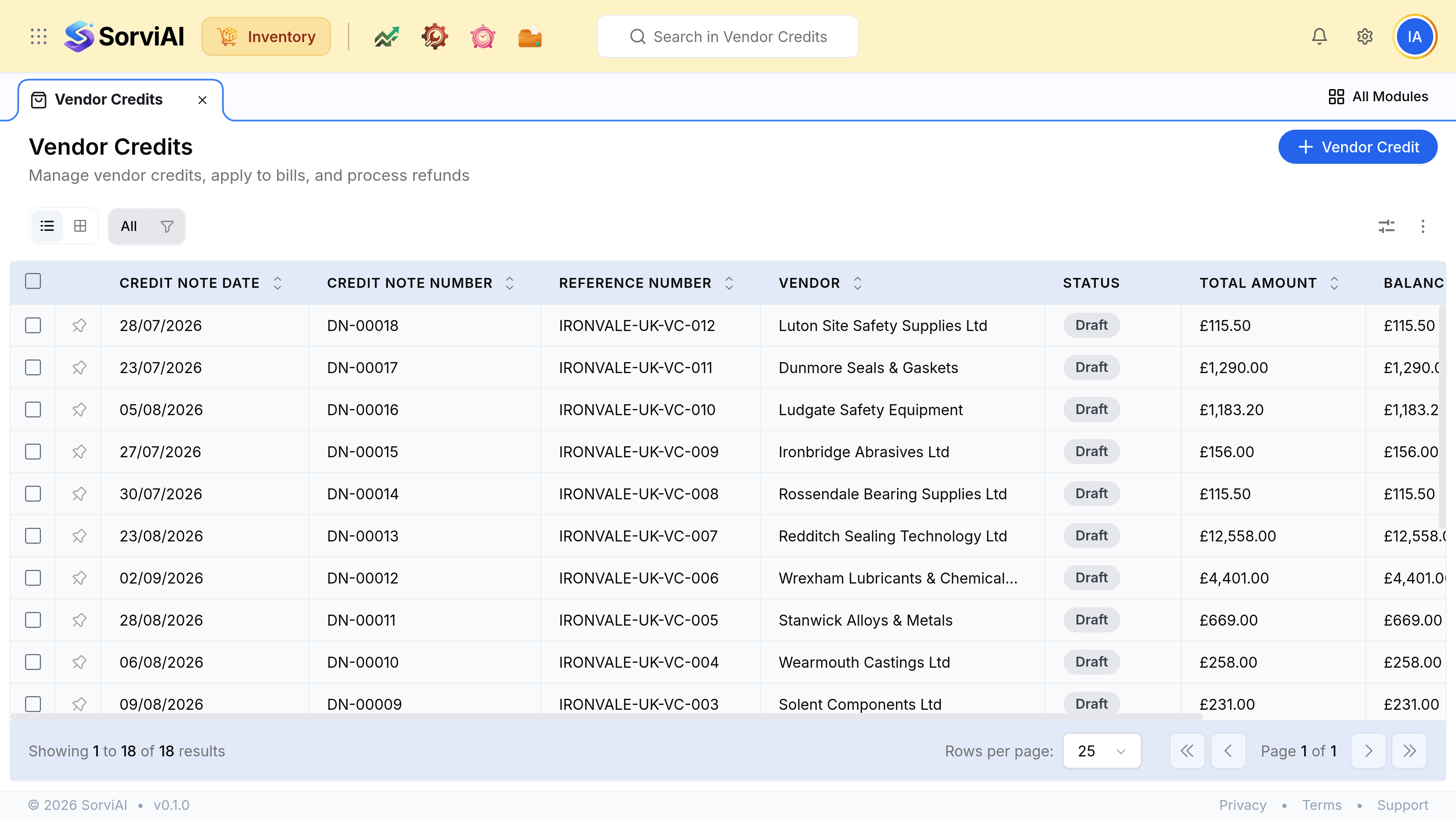Open the IA user avatar menu

pyautogui.click(x=1415, y=37)
